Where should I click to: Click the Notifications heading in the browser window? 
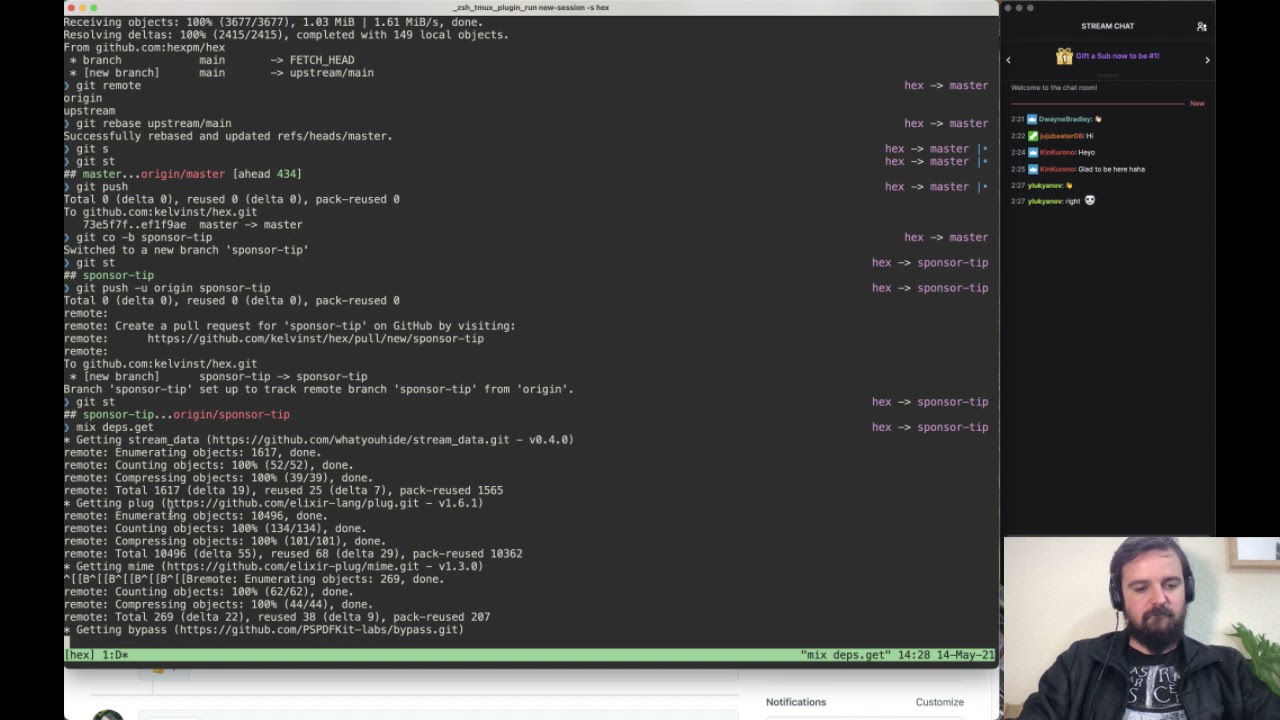pyautogui.click(x=796, y=702)
